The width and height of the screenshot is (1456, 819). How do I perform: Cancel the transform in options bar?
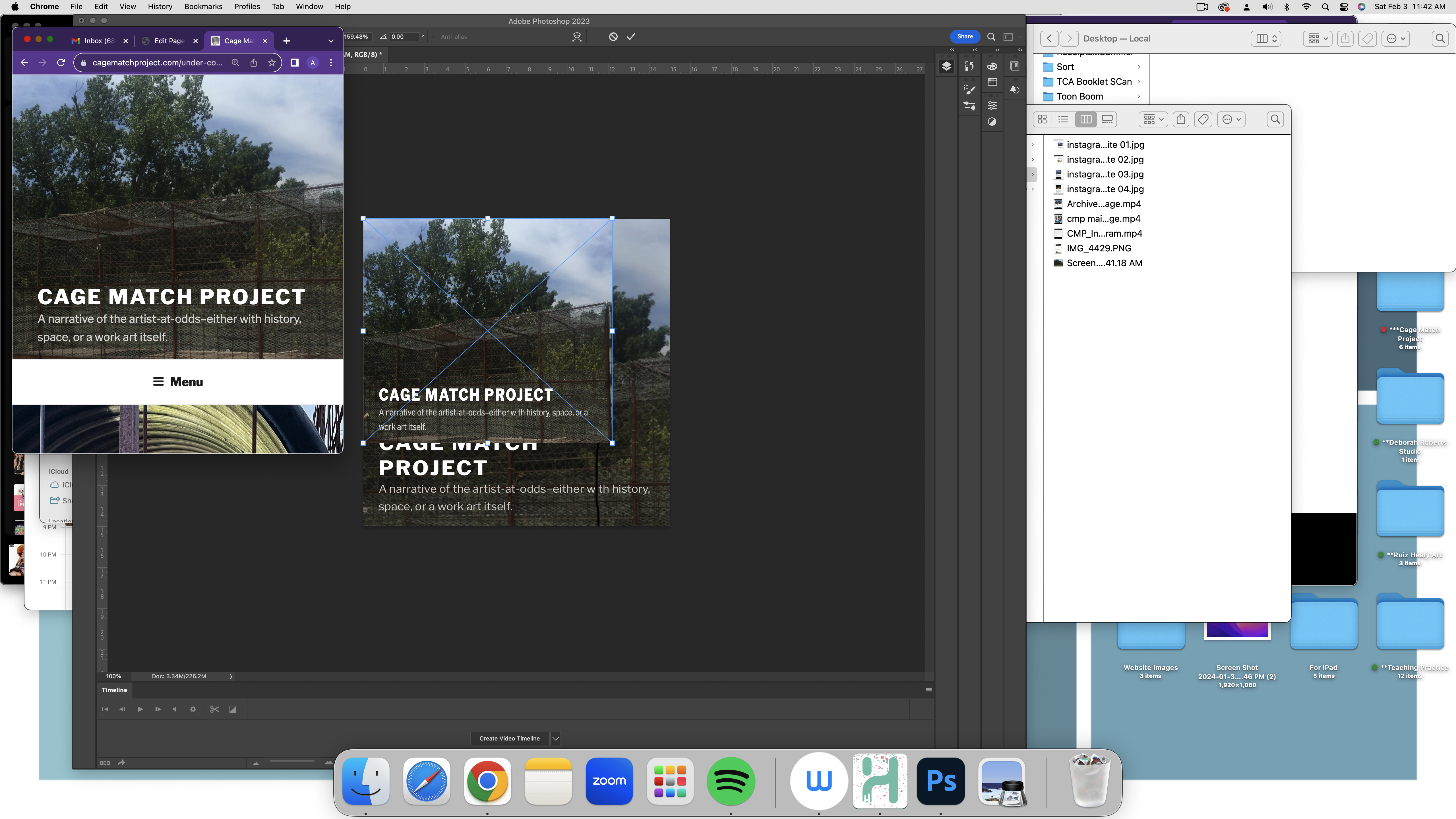click(613, 37)
